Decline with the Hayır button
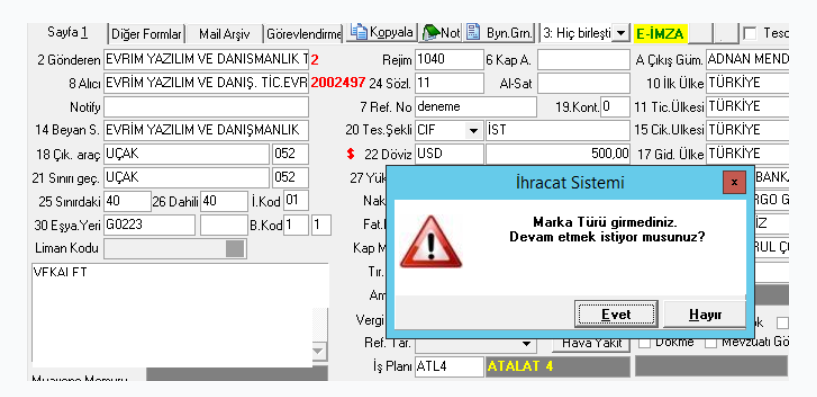This screenshot has width=817, height=397. 705,314
